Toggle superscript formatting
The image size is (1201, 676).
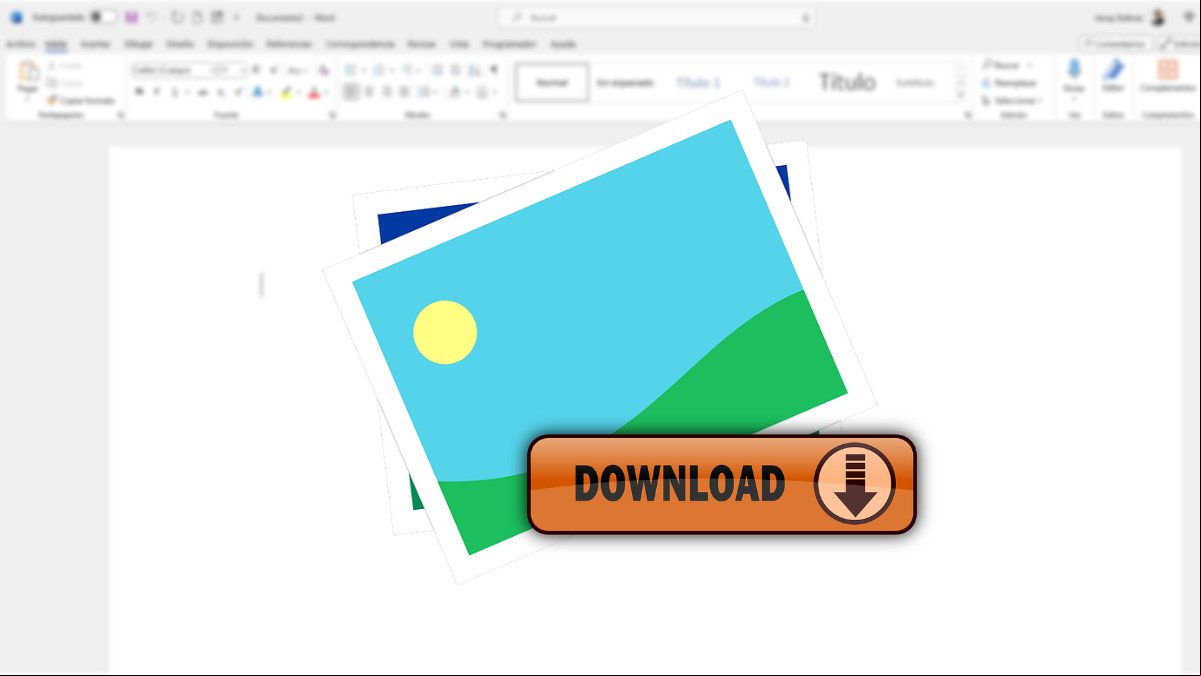click(238, 92)
